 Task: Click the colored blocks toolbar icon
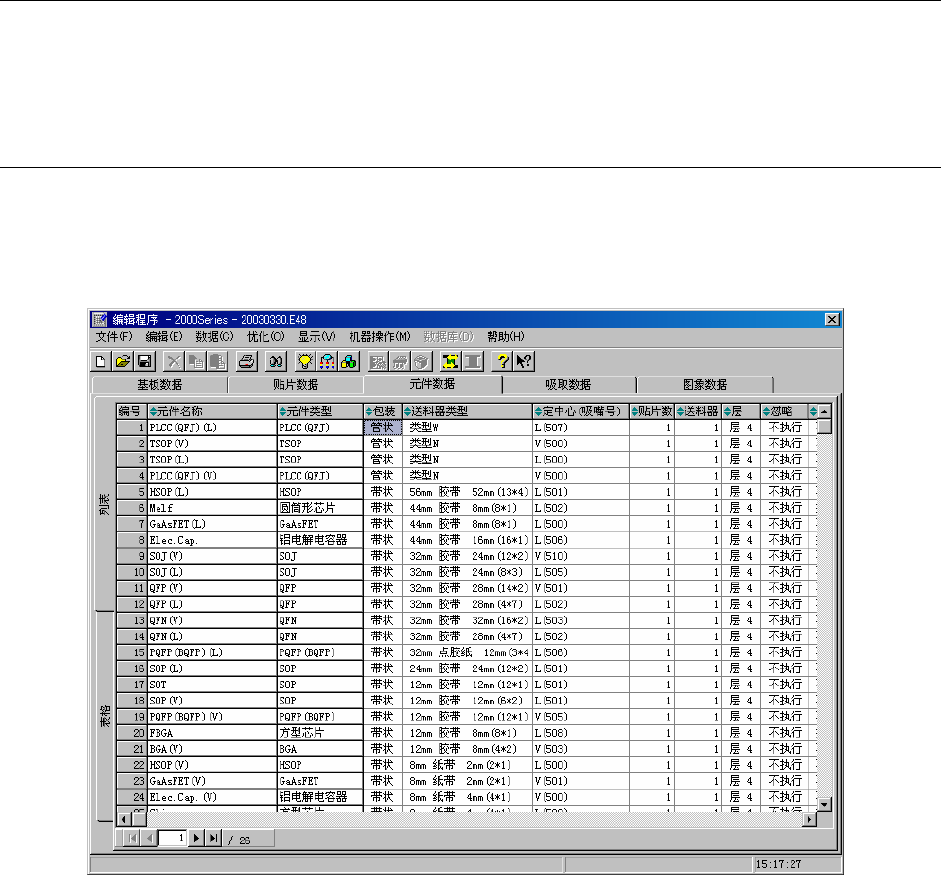(x=349, y=361)
